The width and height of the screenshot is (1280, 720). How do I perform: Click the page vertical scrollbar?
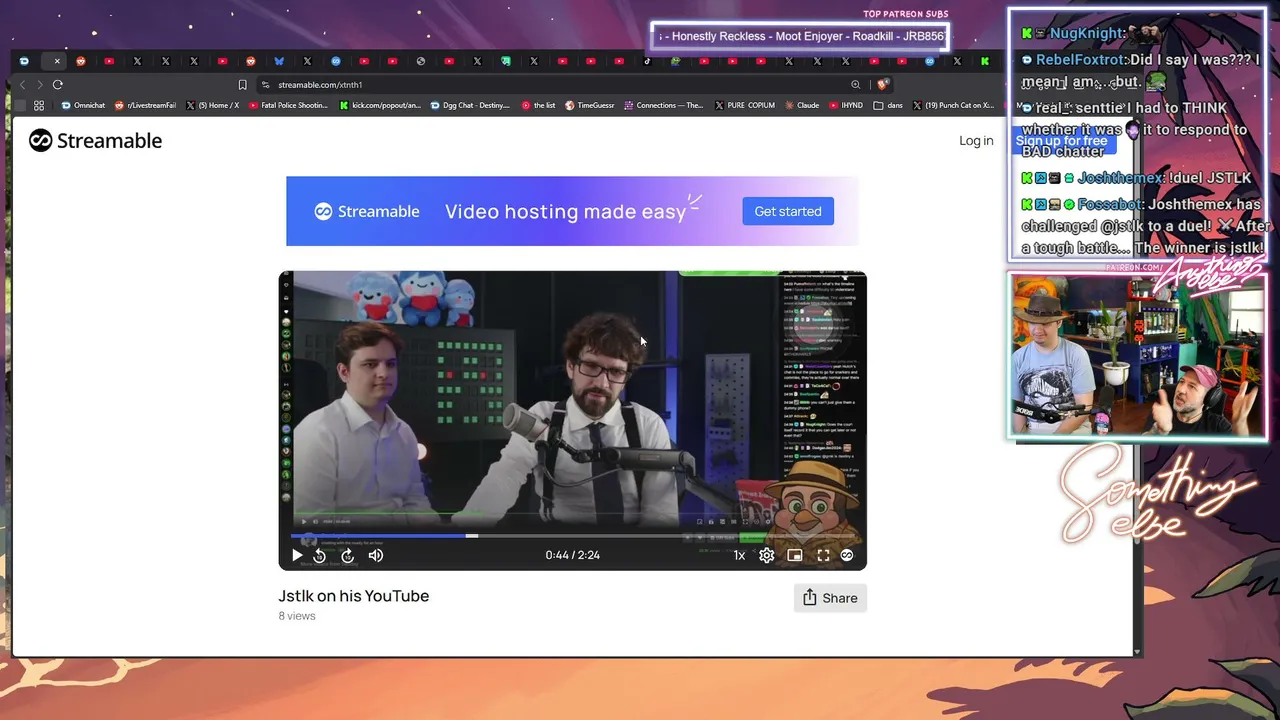tap(1138, 387)
